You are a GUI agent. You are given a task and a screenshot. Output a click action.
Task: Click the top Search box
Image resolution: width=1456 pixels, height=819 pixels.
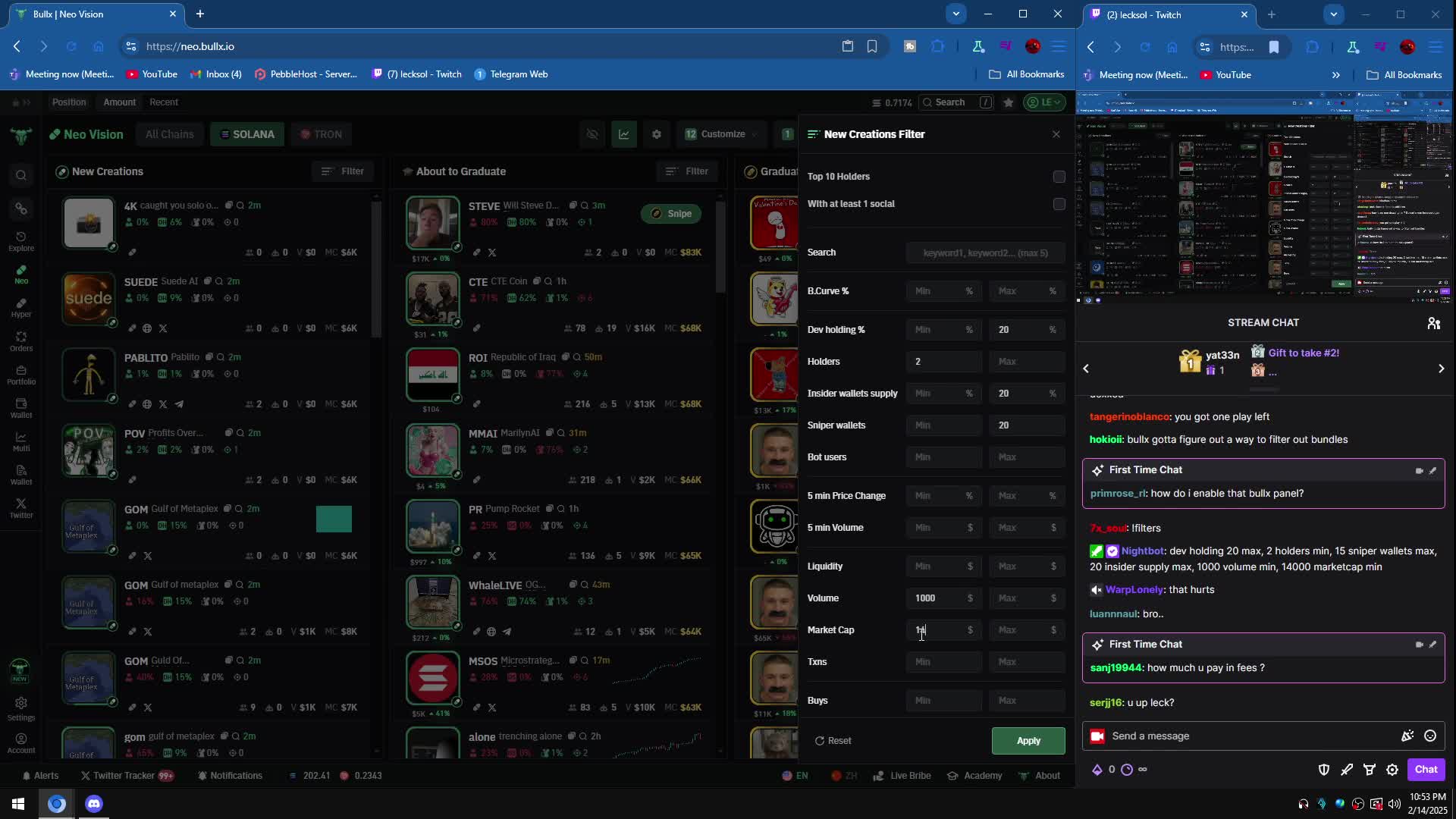pyautogui.click(x=955, y=102)
